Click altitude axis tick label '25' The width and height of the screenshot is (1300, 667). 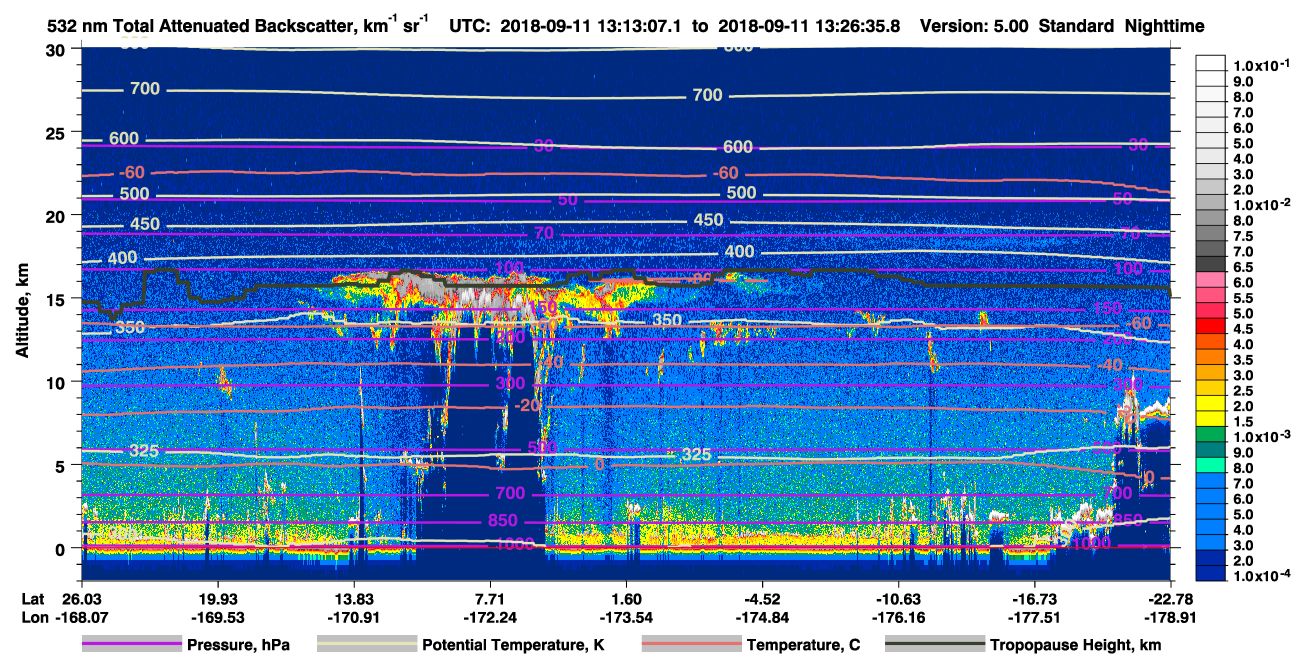coord(58,133)
